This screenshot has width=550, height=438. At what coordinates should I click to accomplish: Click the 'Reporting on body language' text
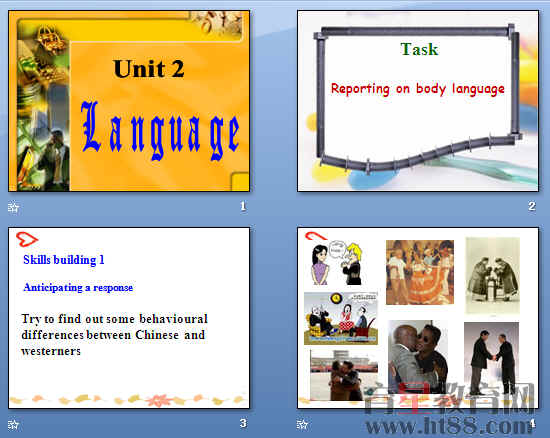pyautogui.click(x=418, y=89)
